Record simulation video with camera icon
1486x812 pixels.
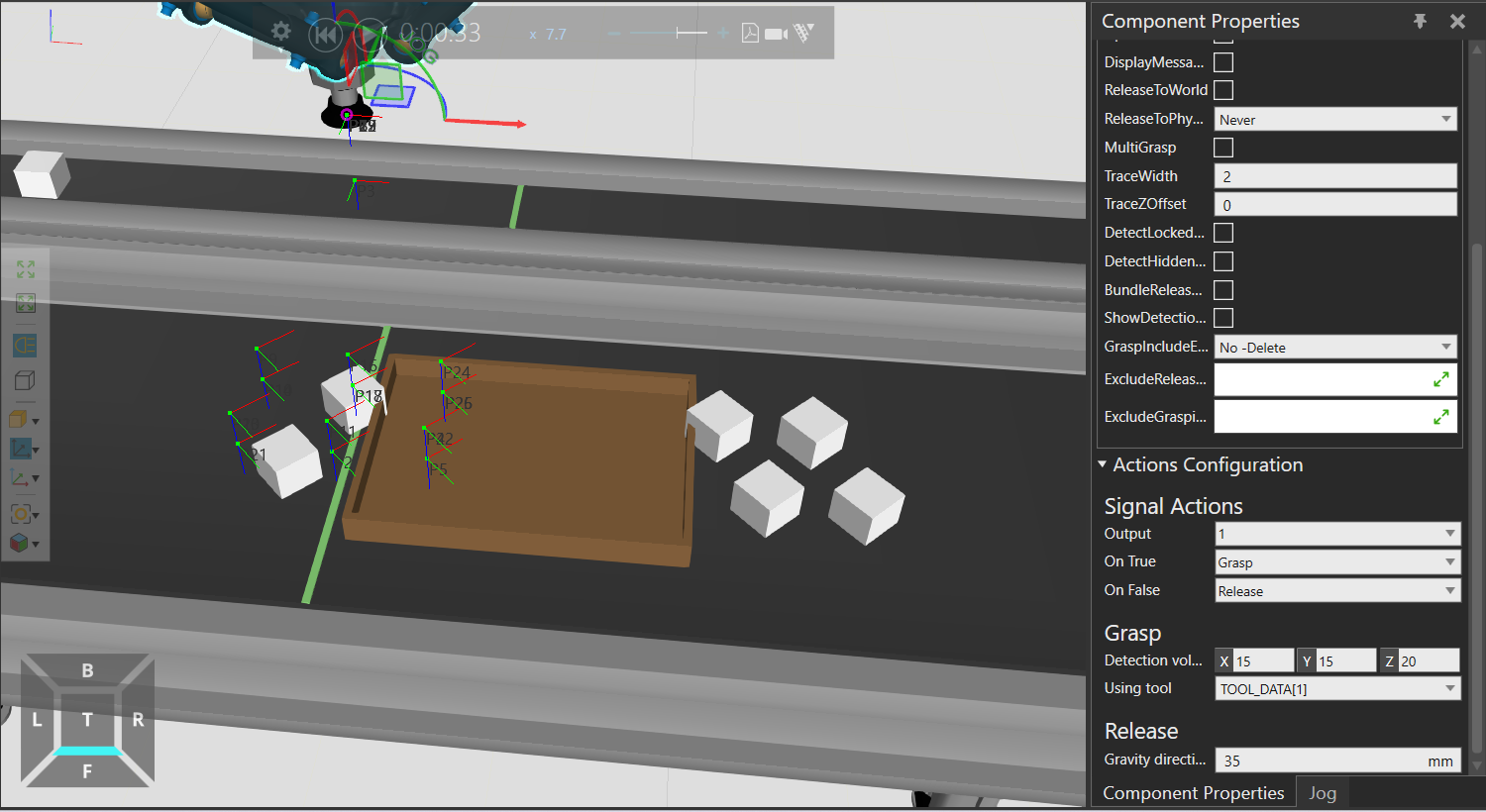[777, 34]
